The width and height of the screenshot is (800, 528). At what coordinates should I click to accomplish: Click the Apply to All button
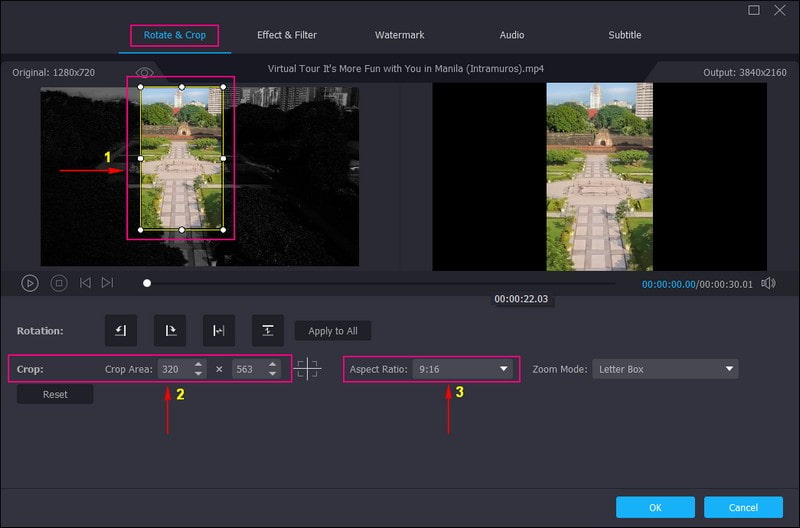pos(333,331)
